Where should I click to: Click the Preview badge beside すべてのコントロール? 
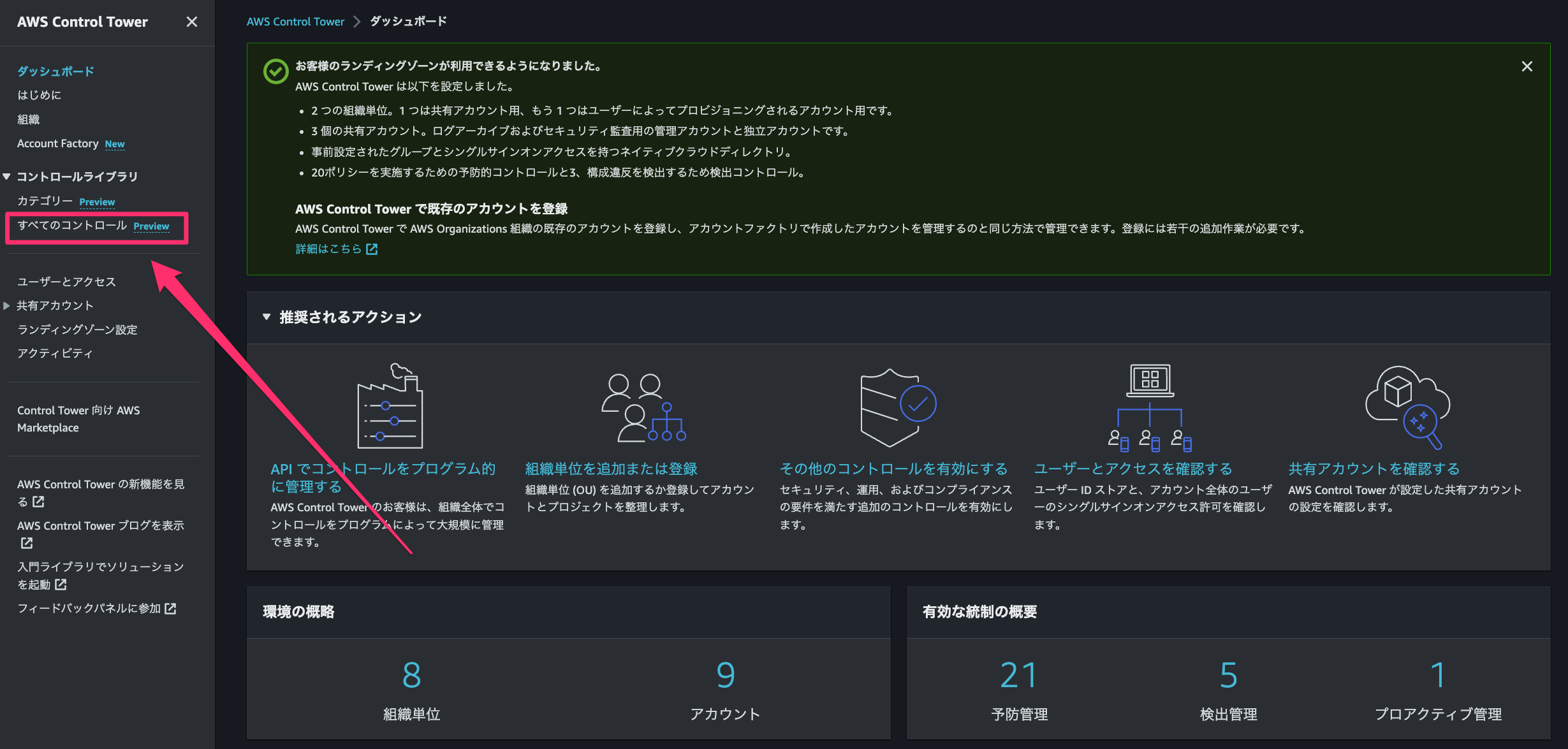coord(151,226)
